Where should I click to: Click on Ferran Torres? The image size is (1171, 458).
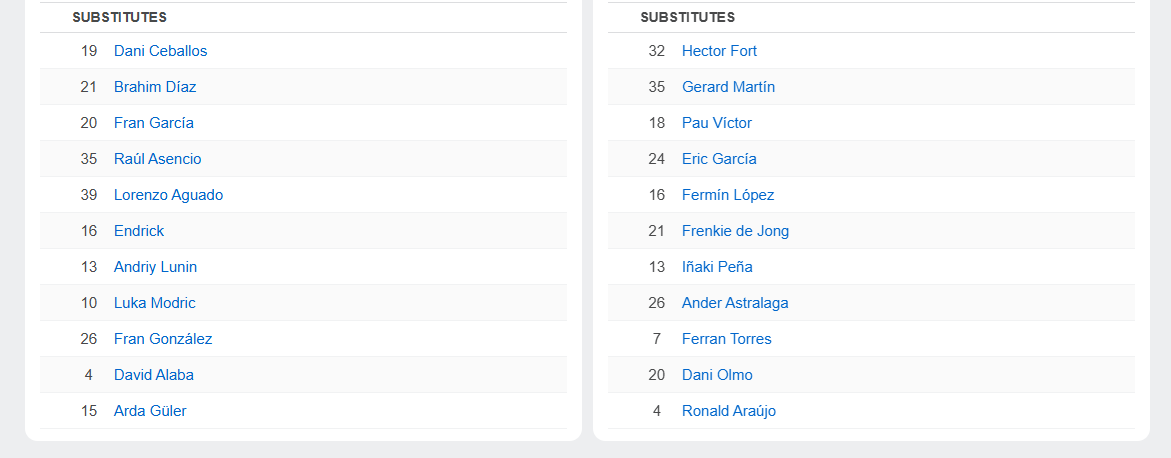pyautogui.click(x=727, y=339)
